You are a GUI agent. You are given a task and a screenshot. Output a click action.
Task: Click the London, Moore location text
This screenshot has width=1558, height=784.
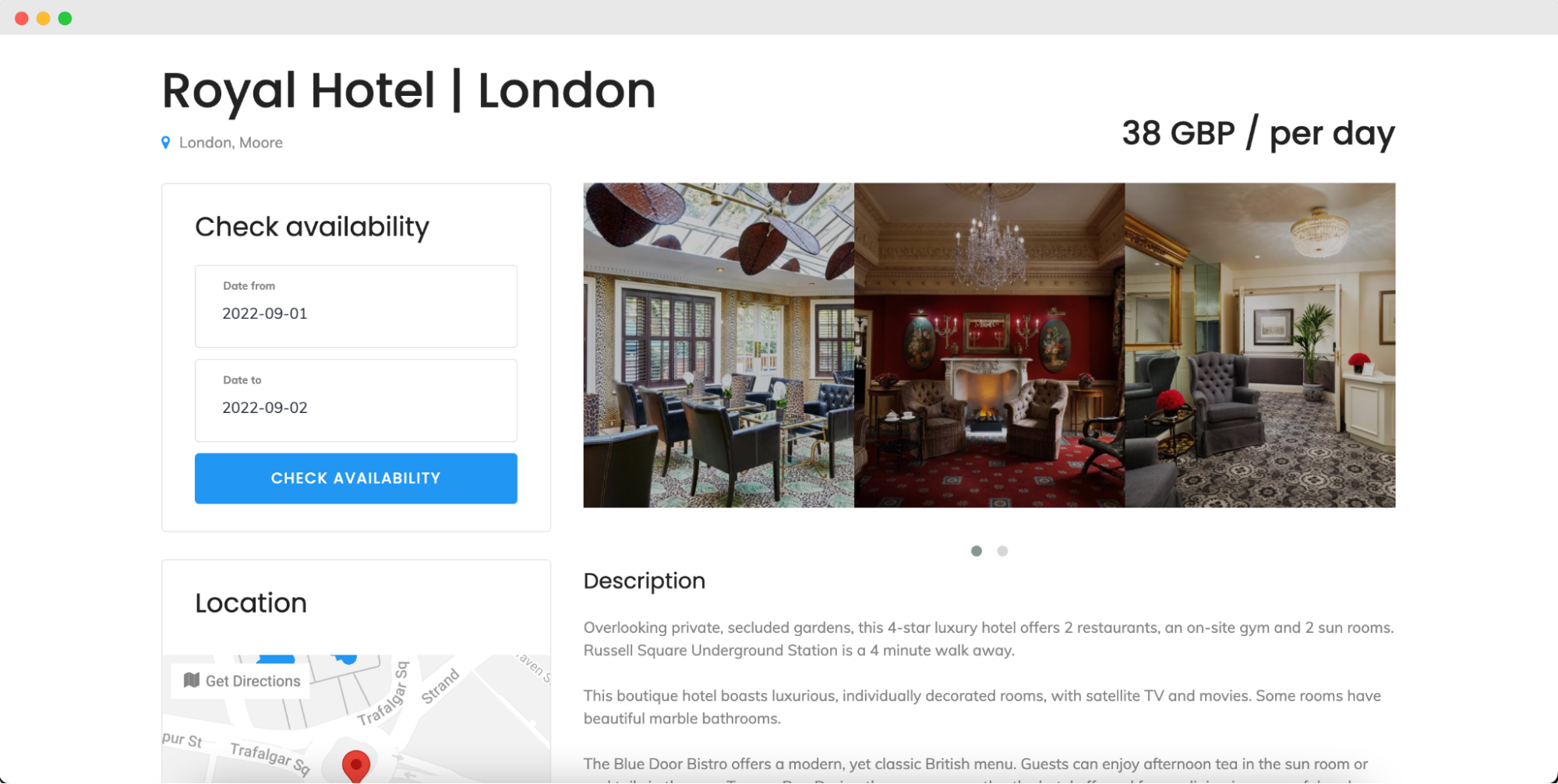coord(231,143)
